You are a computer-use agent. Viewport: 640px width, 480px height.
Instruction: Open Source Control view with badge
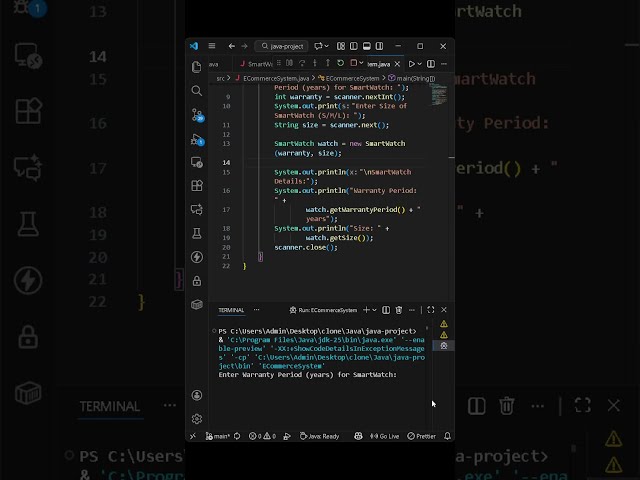point(197,115)
